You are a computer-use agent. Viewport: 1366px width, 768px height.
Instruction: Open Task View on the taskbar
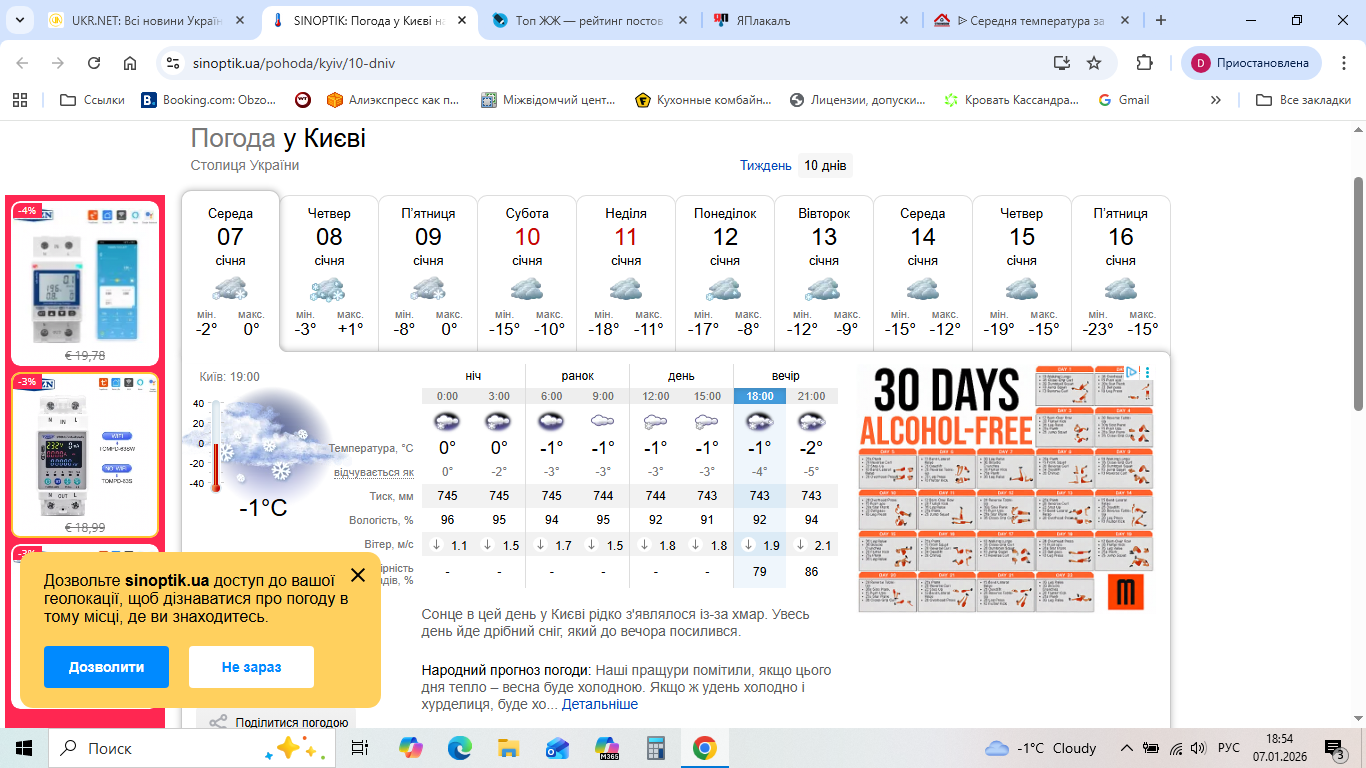click(x=360, y=748)
